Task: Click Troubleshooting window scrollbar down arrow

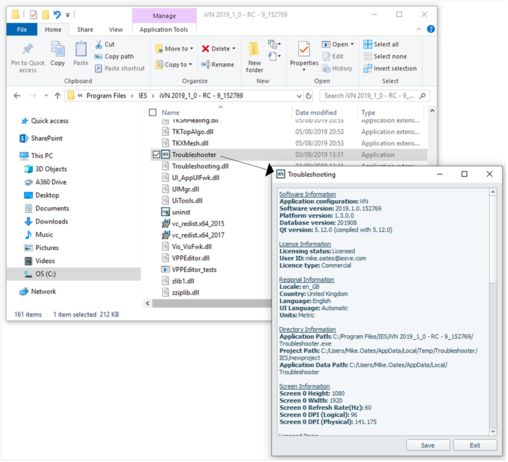Action: [493, 432]
